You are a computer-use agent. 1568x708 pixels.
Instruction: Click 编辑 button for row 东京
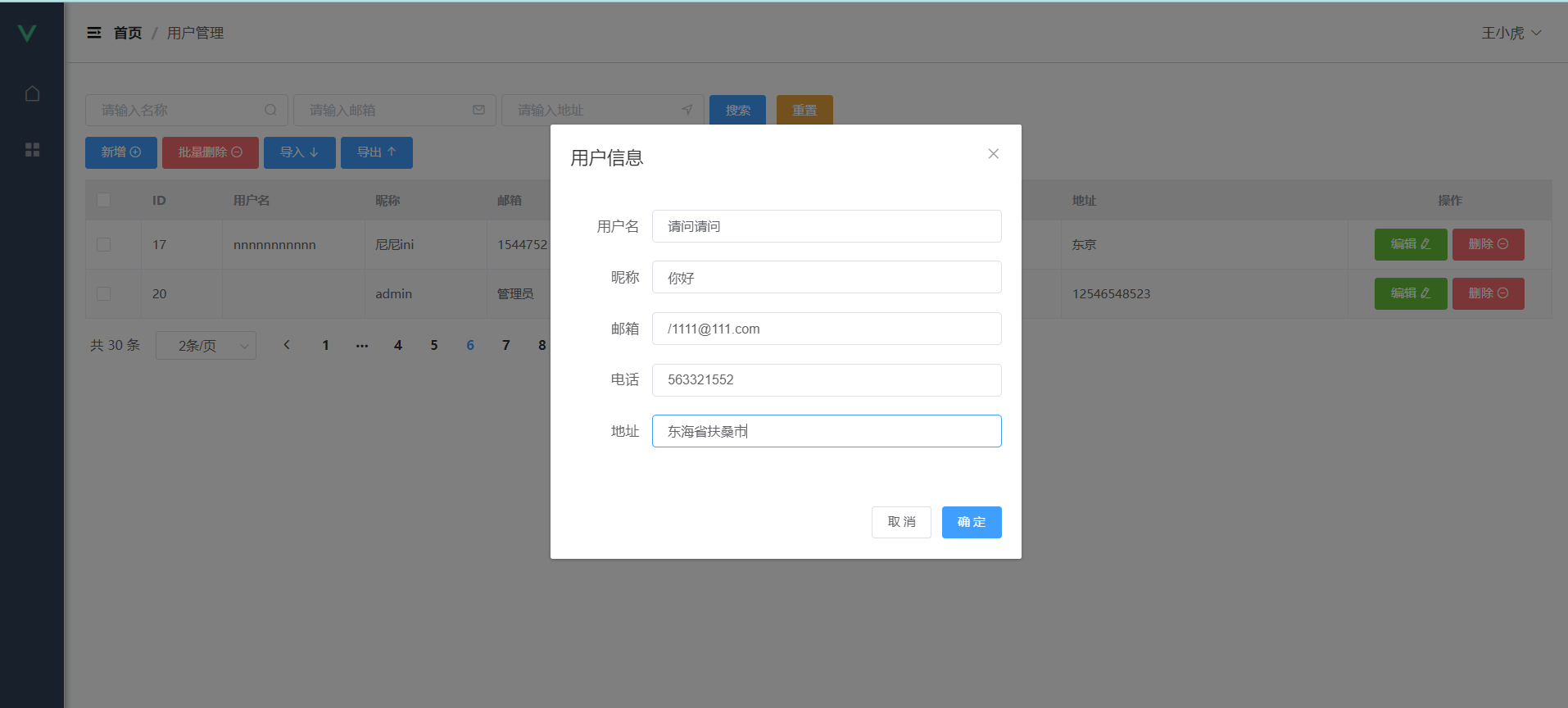(x=1411, y=244)
